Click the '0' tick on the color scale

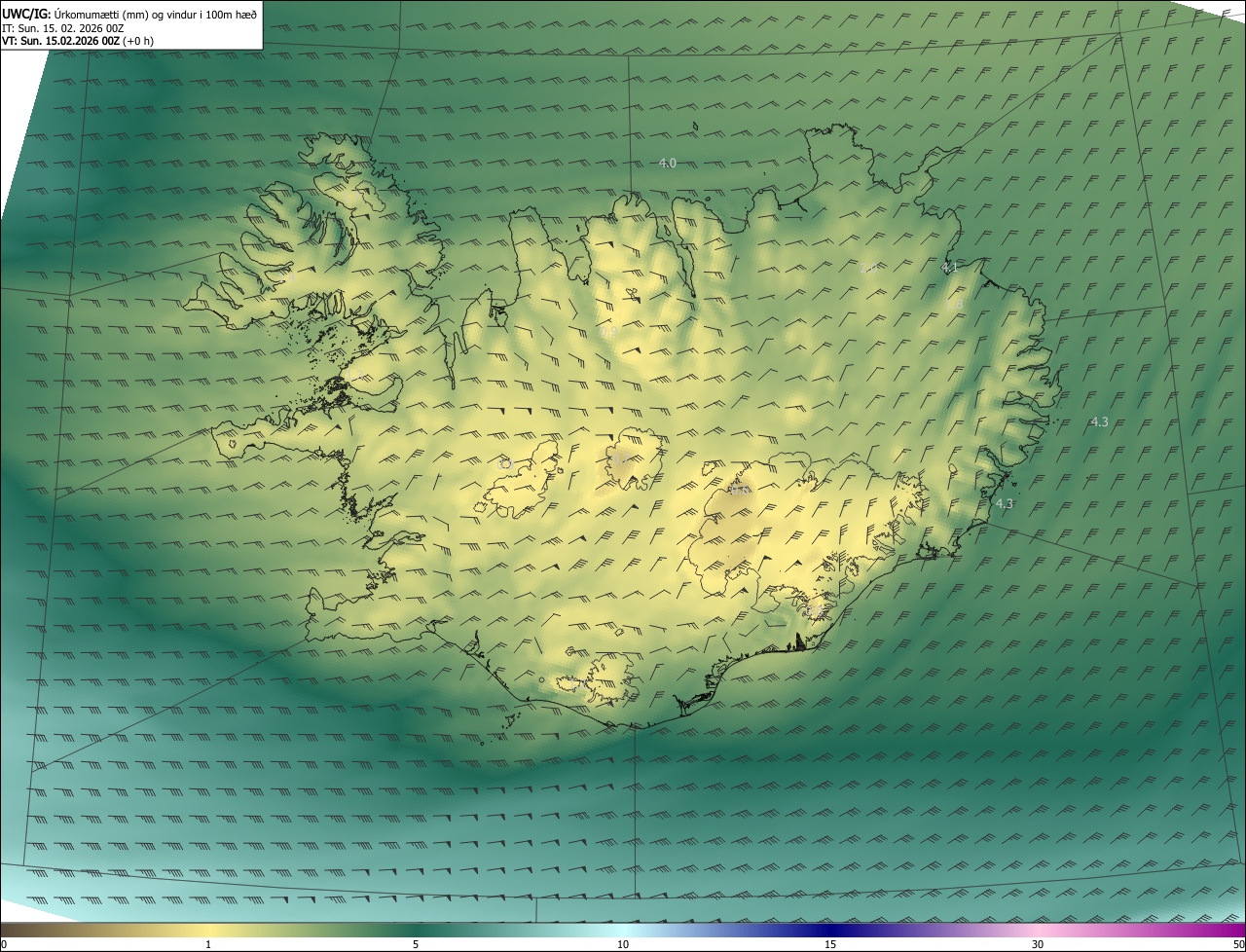tap(4, 945)
